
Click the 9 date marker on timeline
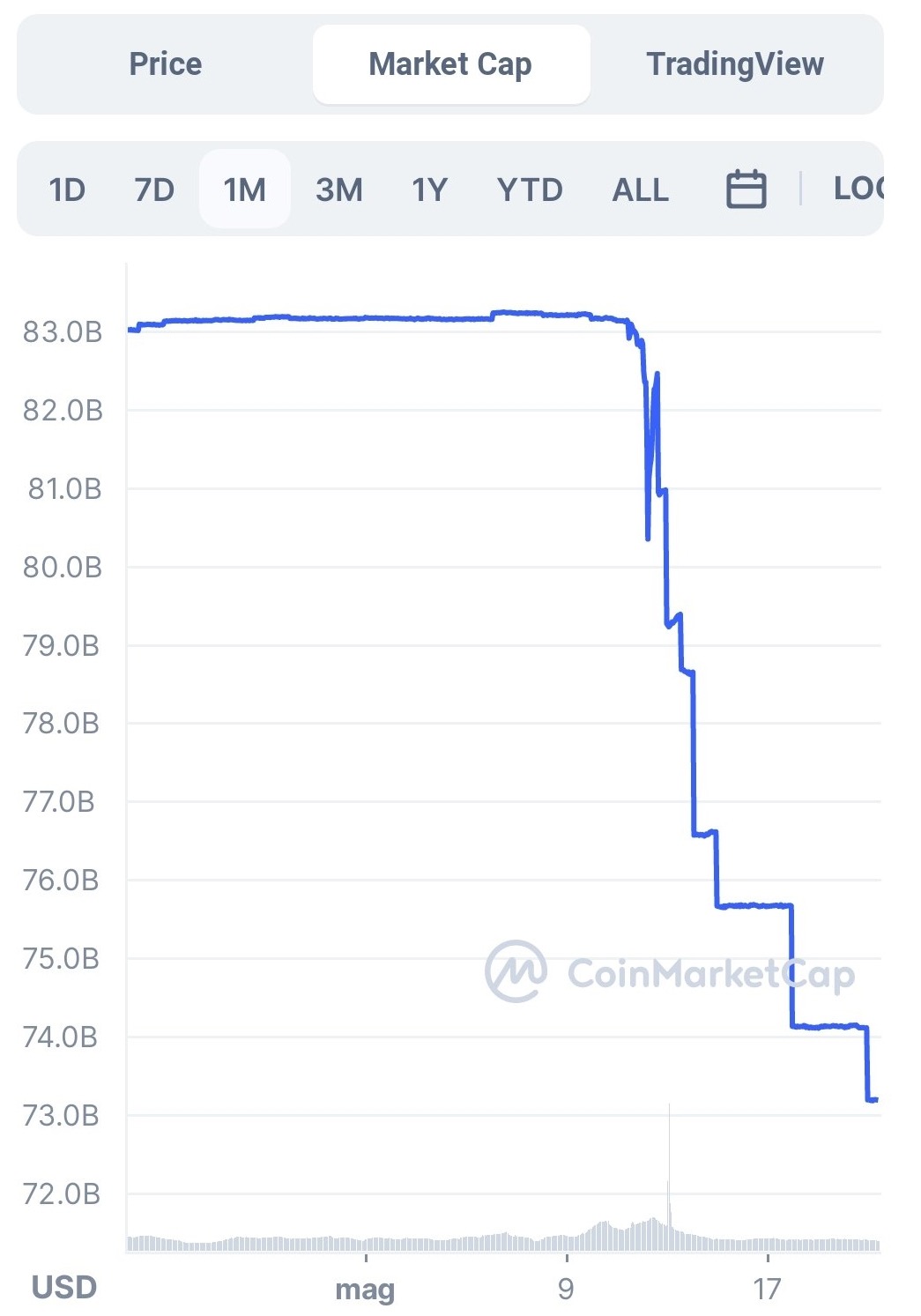click(x=566, y=1290)
